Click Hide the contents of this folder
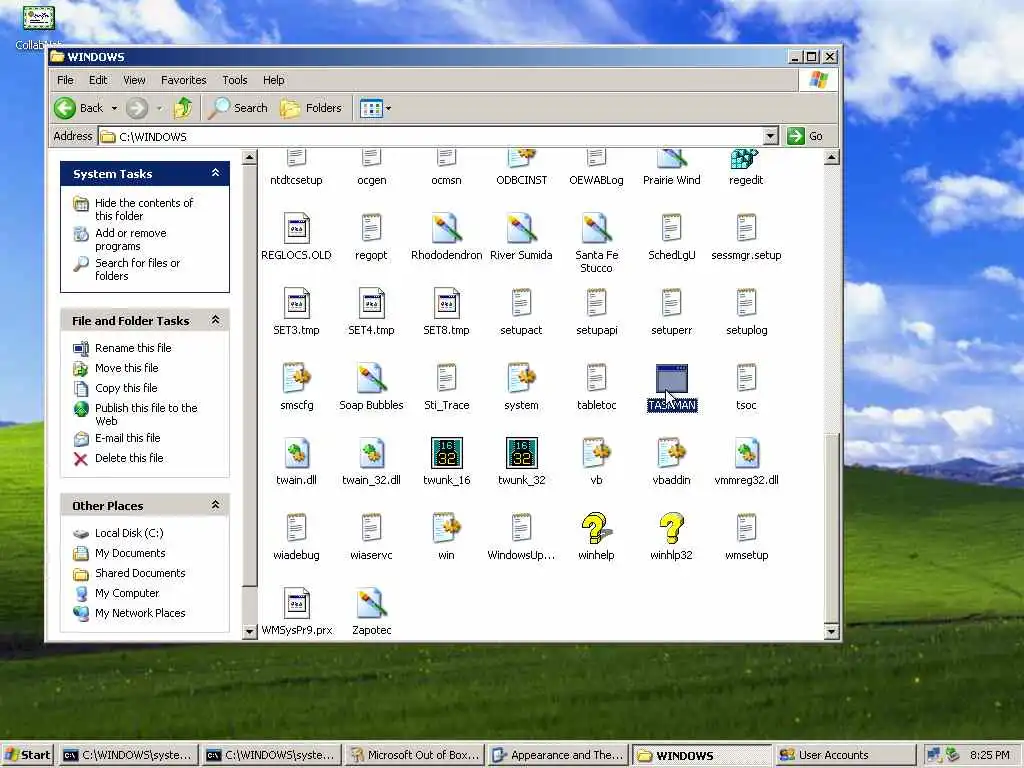Screen dimensions: 1024x768 pos(144,209)
